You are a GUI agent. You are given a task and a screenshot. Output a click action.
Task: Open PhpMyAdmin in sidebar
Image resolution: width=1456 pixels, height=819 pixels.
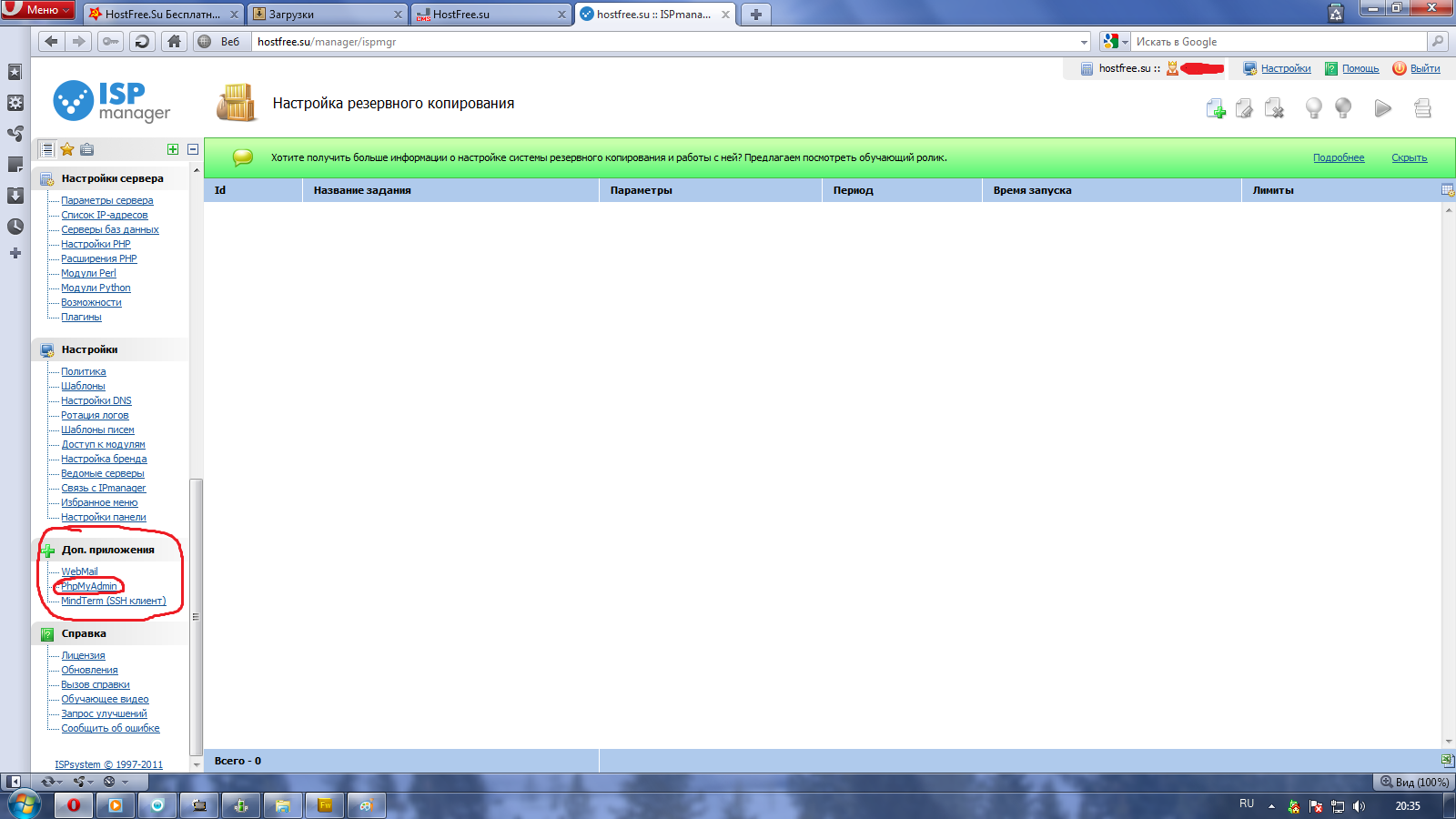click(x=89, y=586)
